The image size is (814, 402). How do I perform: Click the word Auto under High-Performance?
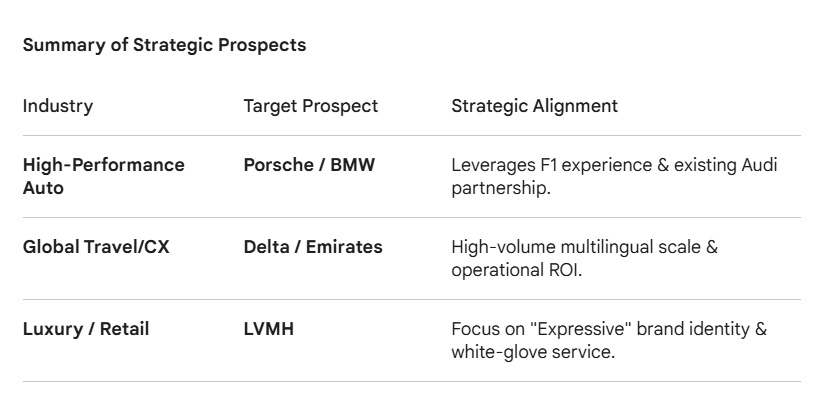(43, 187)
